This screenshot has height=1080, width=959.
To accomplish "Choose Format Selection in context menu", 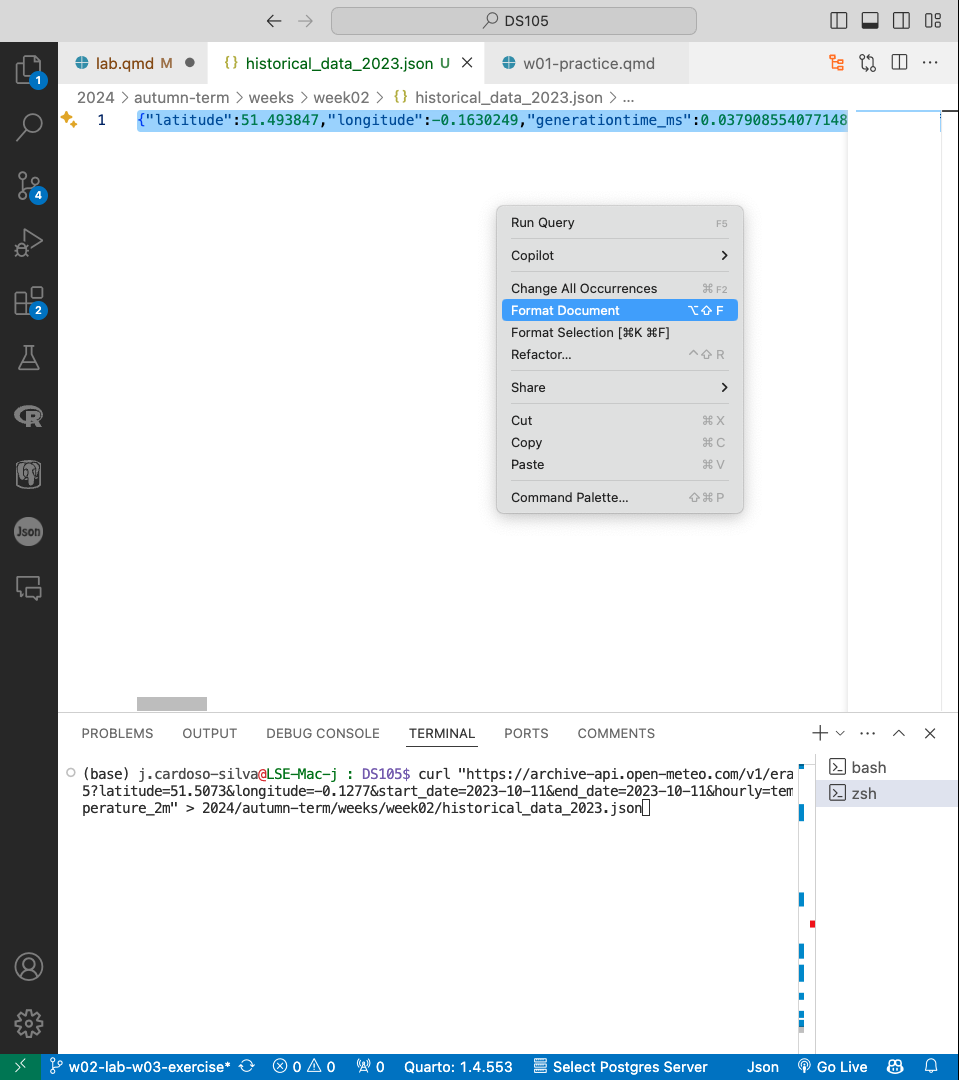I will point(619,333).
